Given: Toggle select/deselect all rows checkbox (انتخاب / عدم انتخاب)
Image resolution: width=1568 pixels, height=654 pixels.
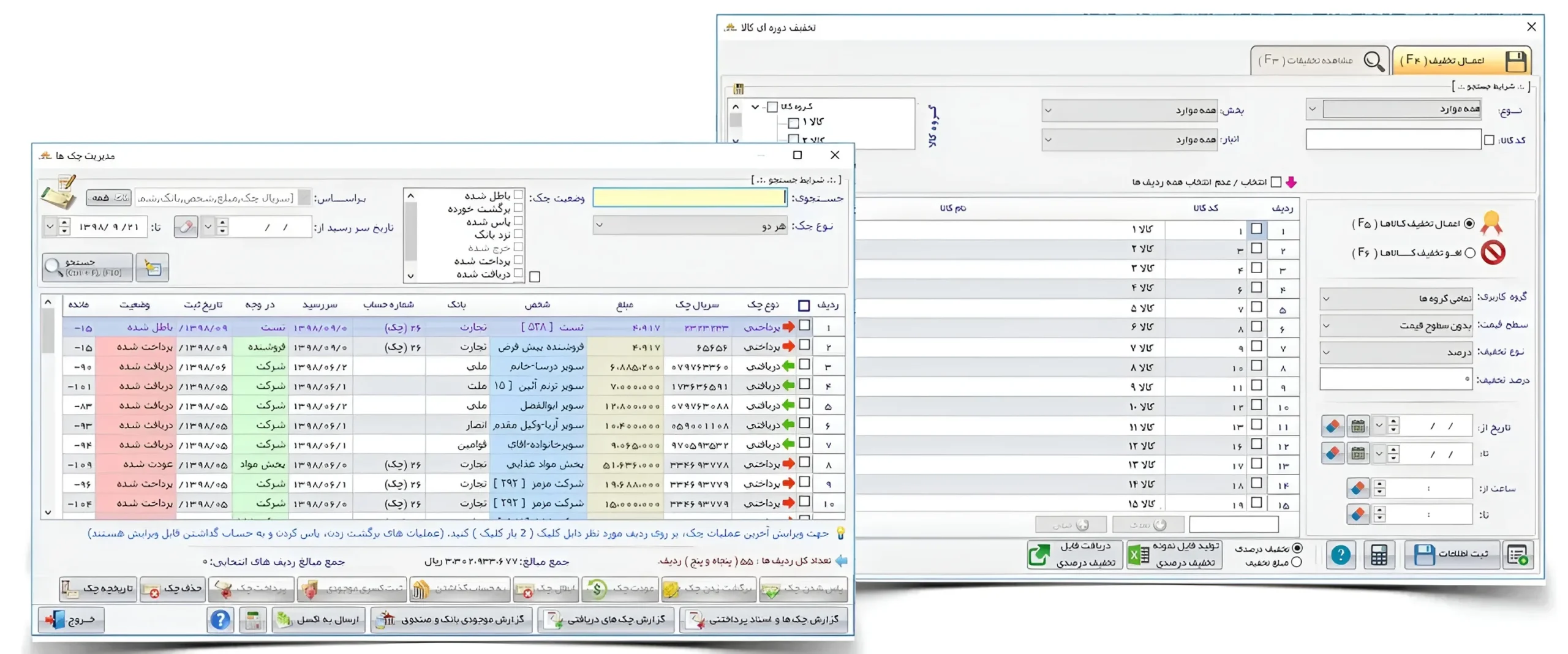Looking at the screenshot, I should 1276,182.
